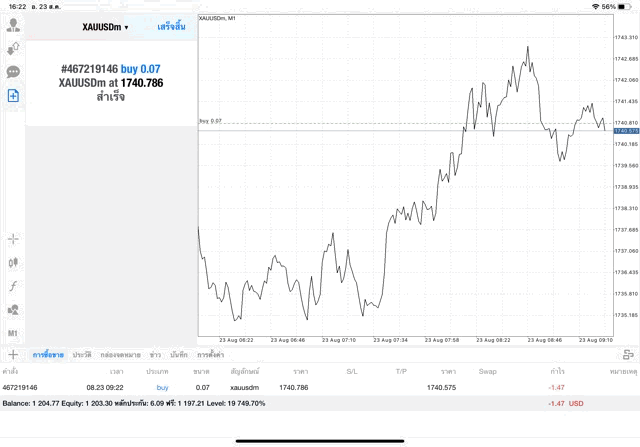Image resolution: width=640 pixels, height=447 pixels.
Task: Open the chat speech bubble icon
Action: click(13, 72)
